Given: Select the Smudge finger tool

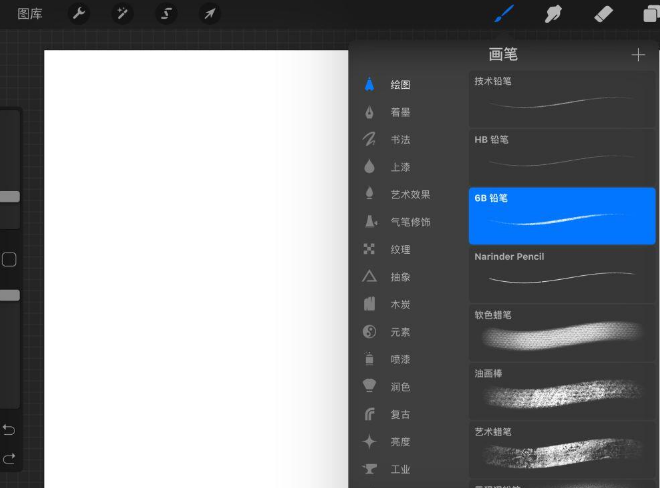Looking at the screenshot, I should [553, 14].
